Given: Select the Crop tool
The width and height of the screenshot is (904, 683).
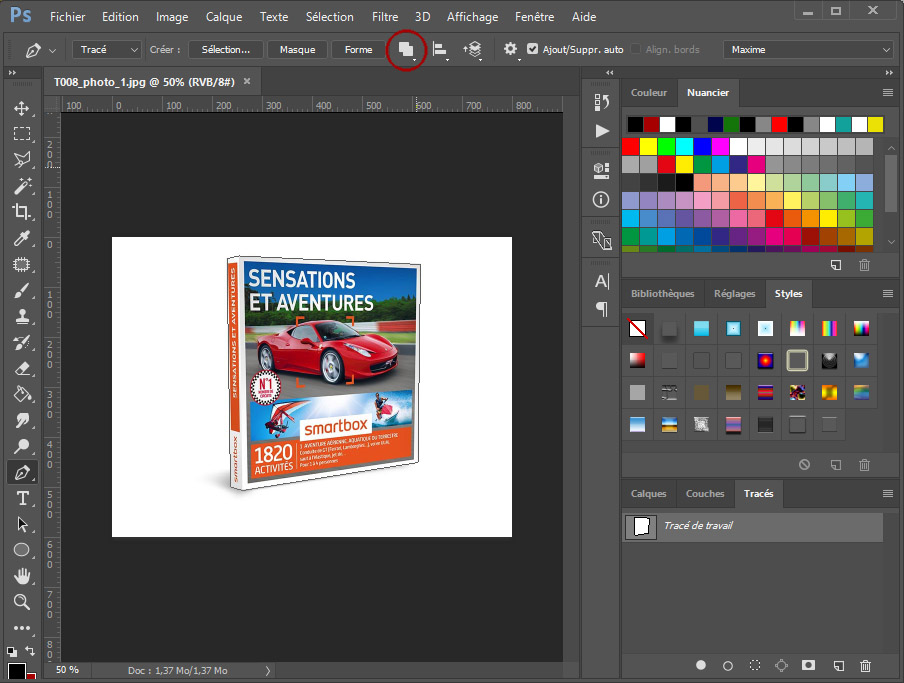Looking at the screenshot, I should click(21, 211).
